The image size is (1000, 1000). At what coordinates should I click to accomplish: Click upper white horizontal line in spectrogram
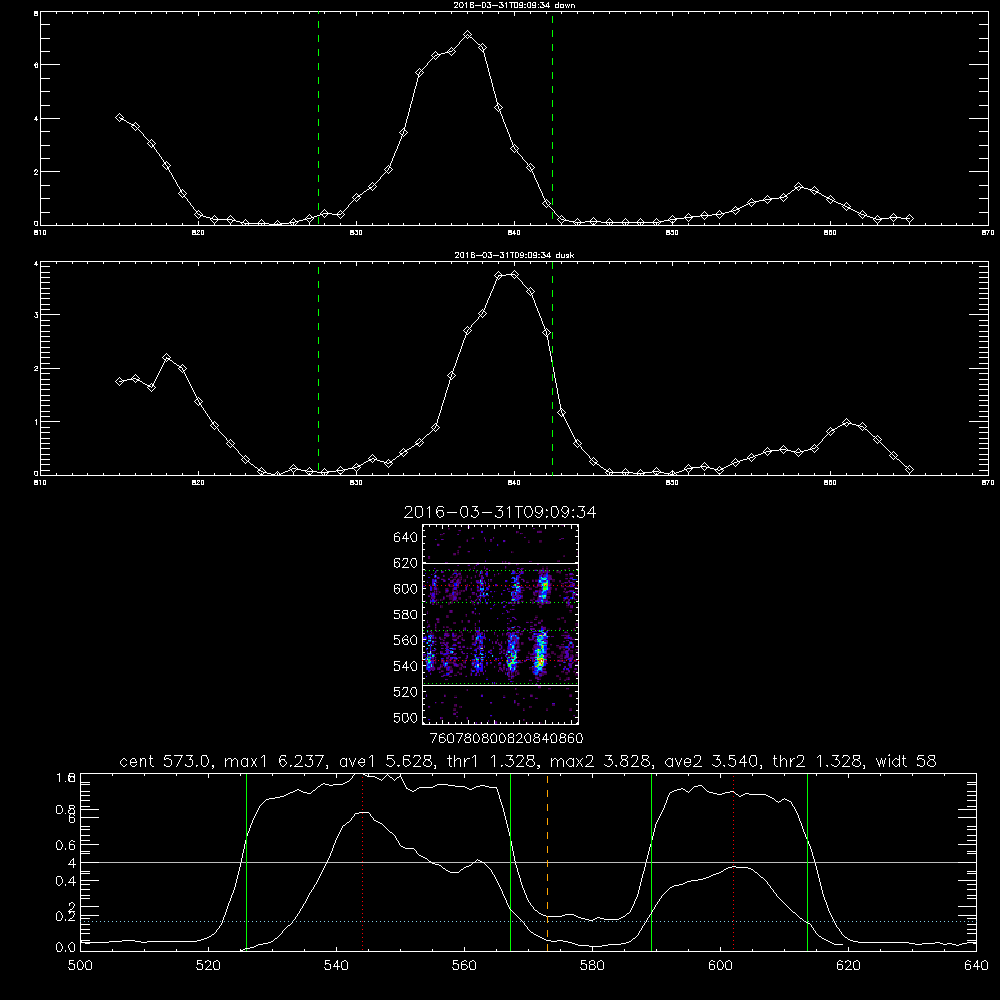pyautogui.click(x=501, y=563)
